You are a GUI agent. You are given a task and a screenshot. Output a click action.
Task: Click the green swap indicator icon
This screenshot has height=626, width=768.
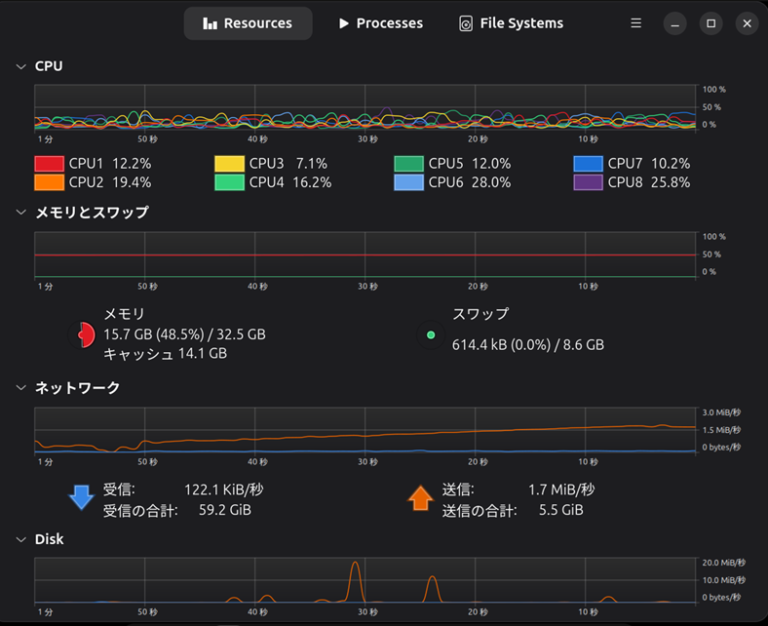pyautogui.click(x=431, y=335)
